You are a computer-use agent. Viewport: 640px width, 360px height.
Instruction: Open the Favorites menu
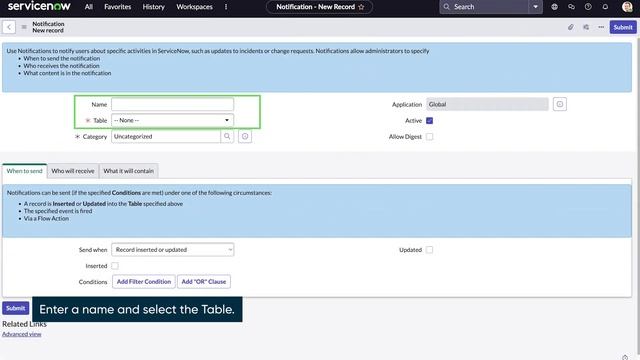pos(118,7)
